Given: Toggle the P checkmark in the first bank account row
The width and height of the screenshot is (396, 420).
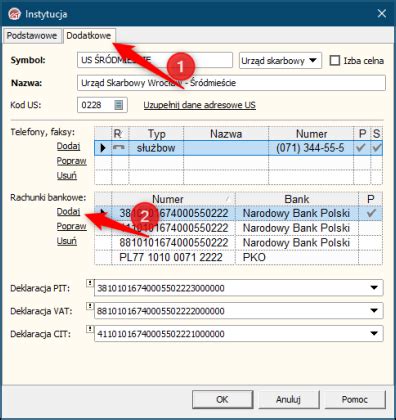Looking at the screenshot, I should [x=371, y=213].
